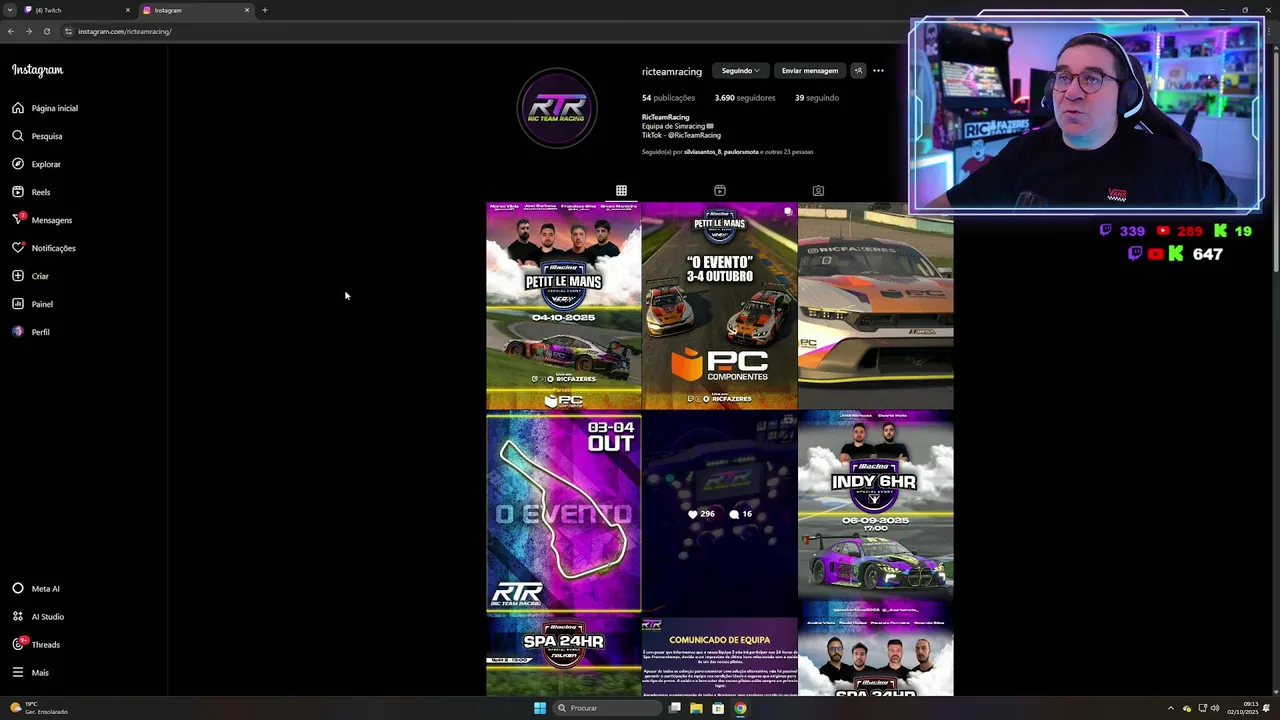Open File Explorer from taskbar

tap(696, 708)
